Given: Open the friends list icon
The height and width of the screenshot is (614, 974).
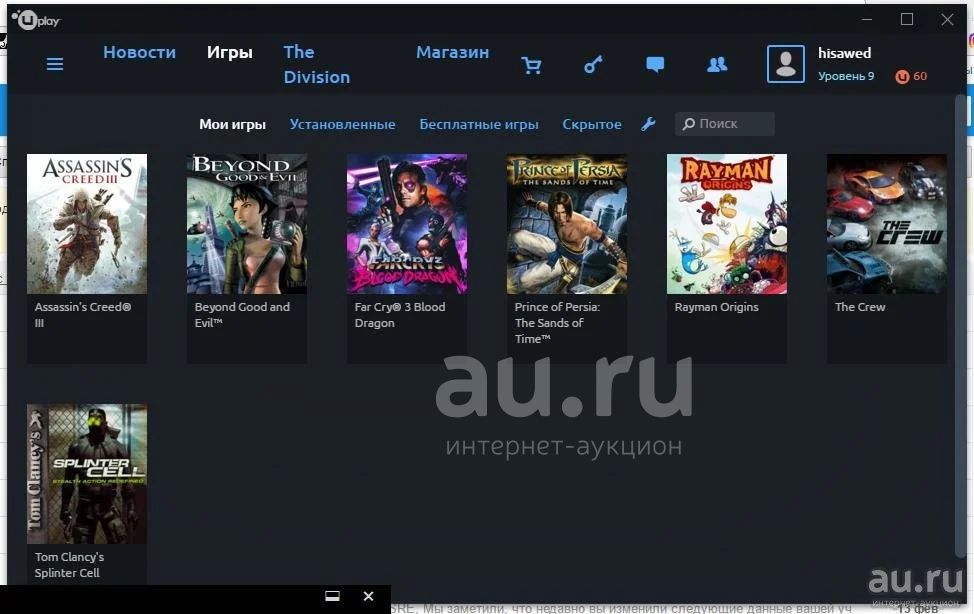Looking at the screenshot, I should pos(717,64).
